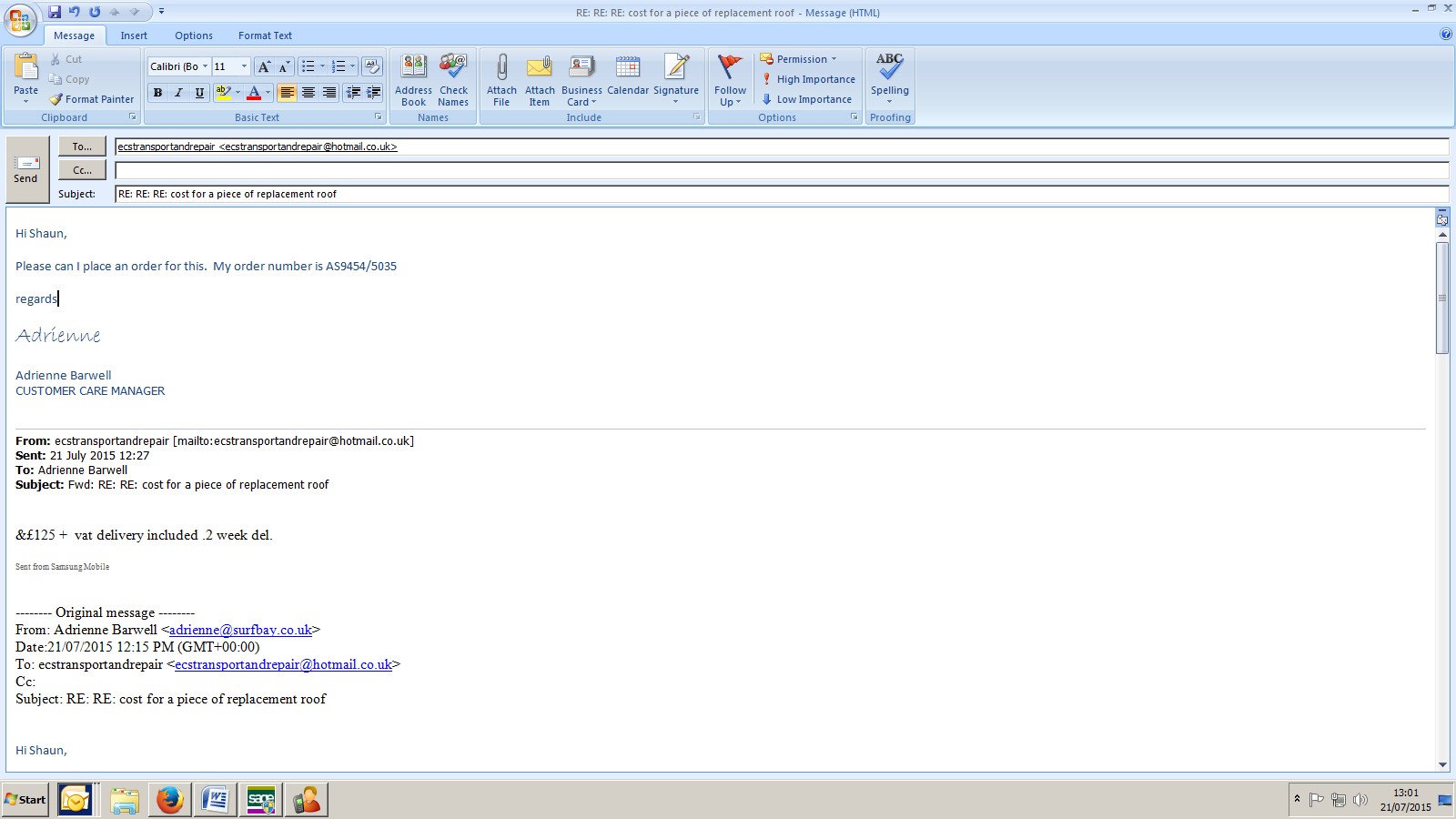Activate the Format Painter brush
Screen dimensions: 1456x819
pos(91,99)
